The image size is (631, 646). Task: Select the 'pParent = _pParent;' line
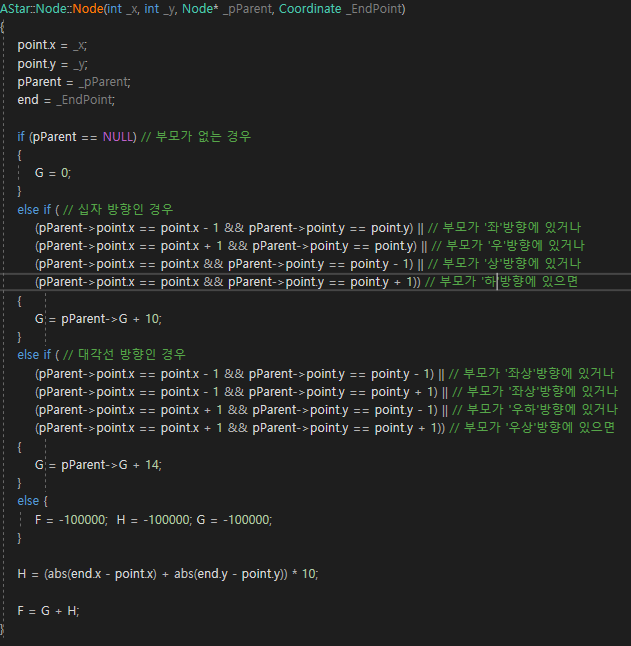74,82
